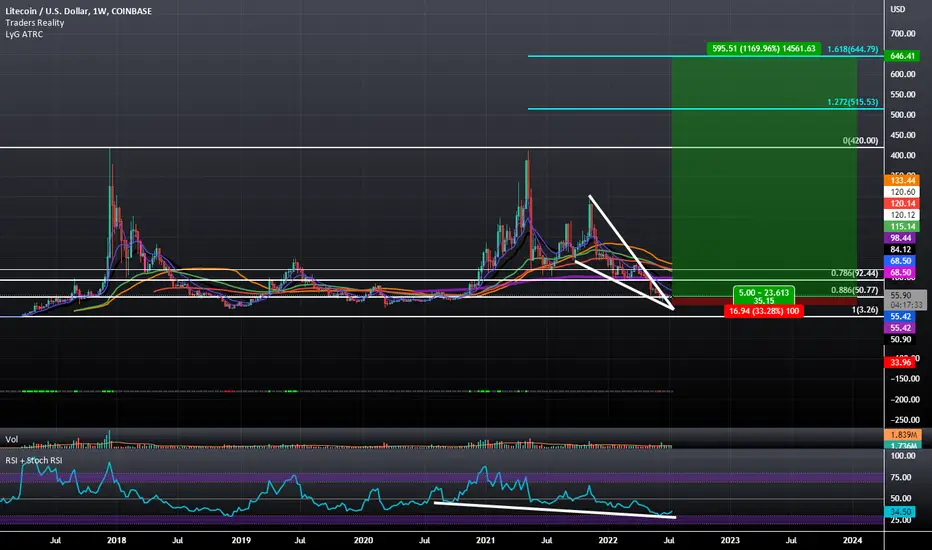Select the upper falling-wedge trendline on price
This screenshot has height=550, width=932.
tap(631, 252)
